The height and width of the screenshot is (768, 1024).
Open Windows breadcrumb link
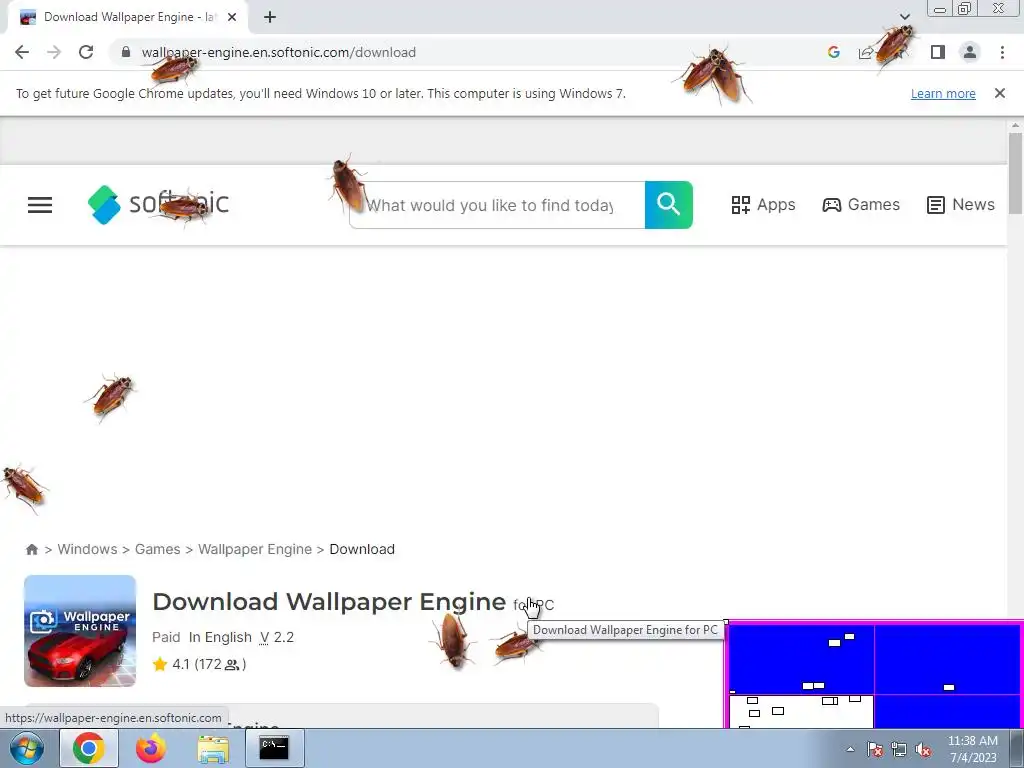88,549
